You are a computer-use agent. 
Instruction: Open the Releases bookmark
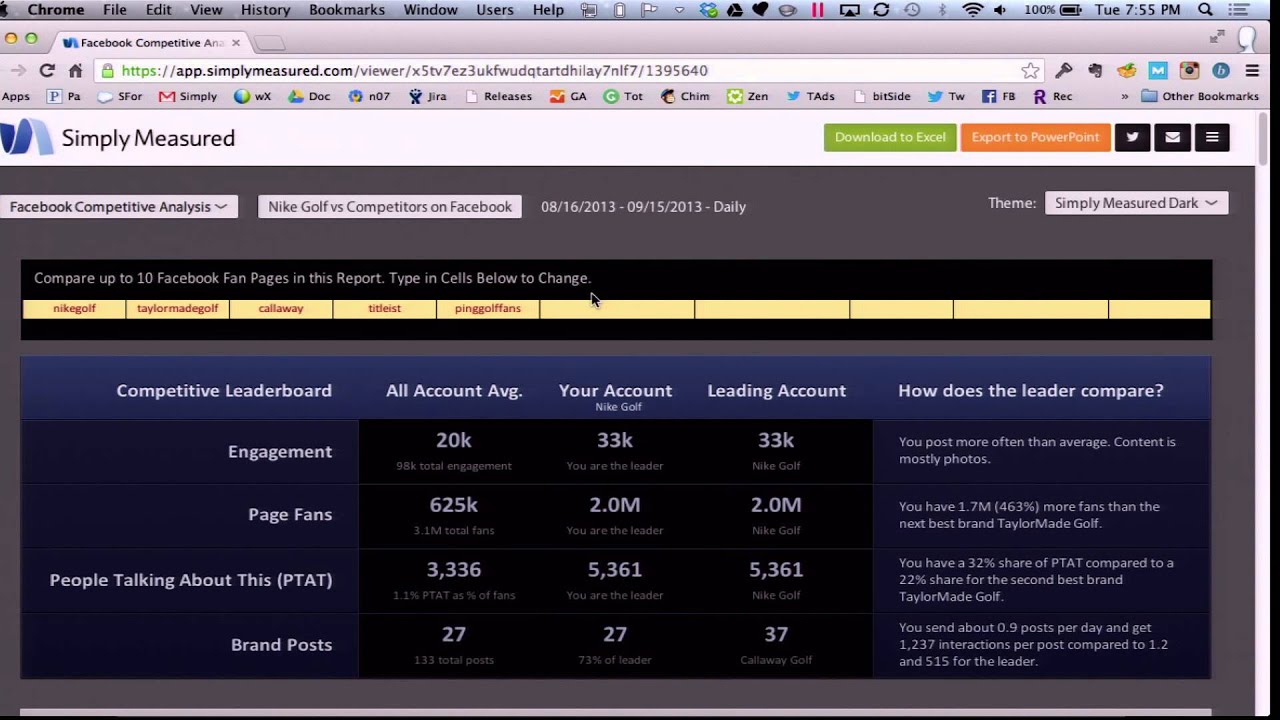[x=498, y=97]
